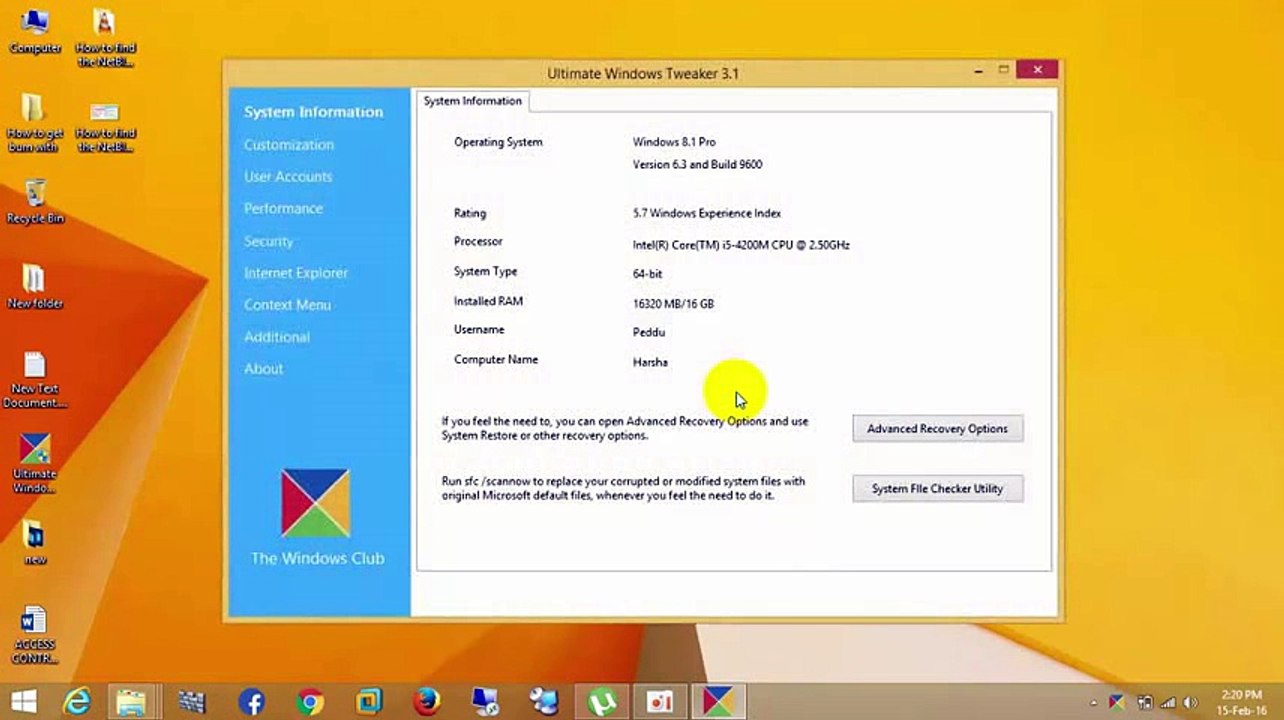This screenshot has height=720, width=1284.
Task: Open the Customization section in sidebar
Action: pyautogui.click(x=289, y=145)
